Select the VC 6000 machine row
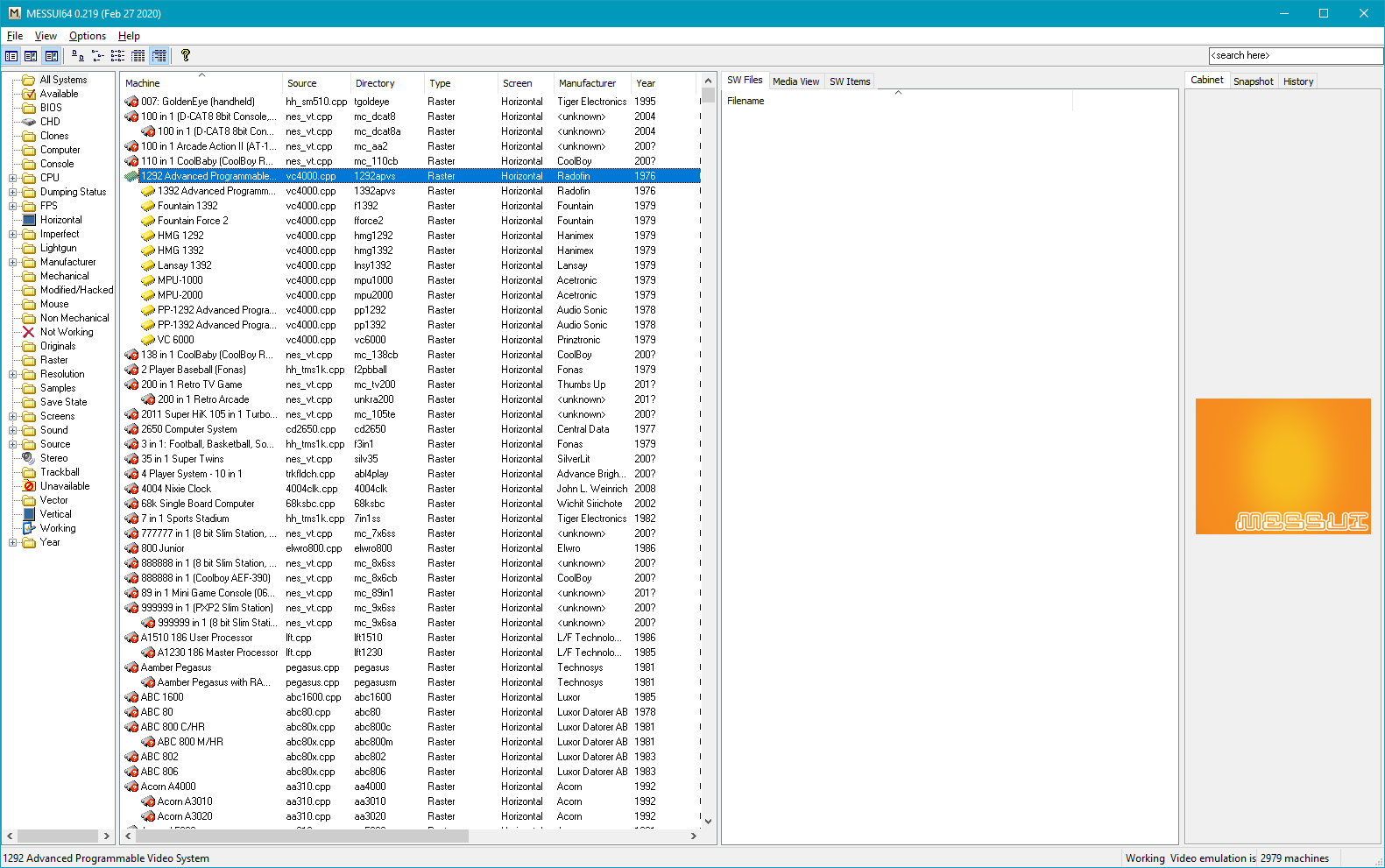1385x868 pixels. pos(411,340)
